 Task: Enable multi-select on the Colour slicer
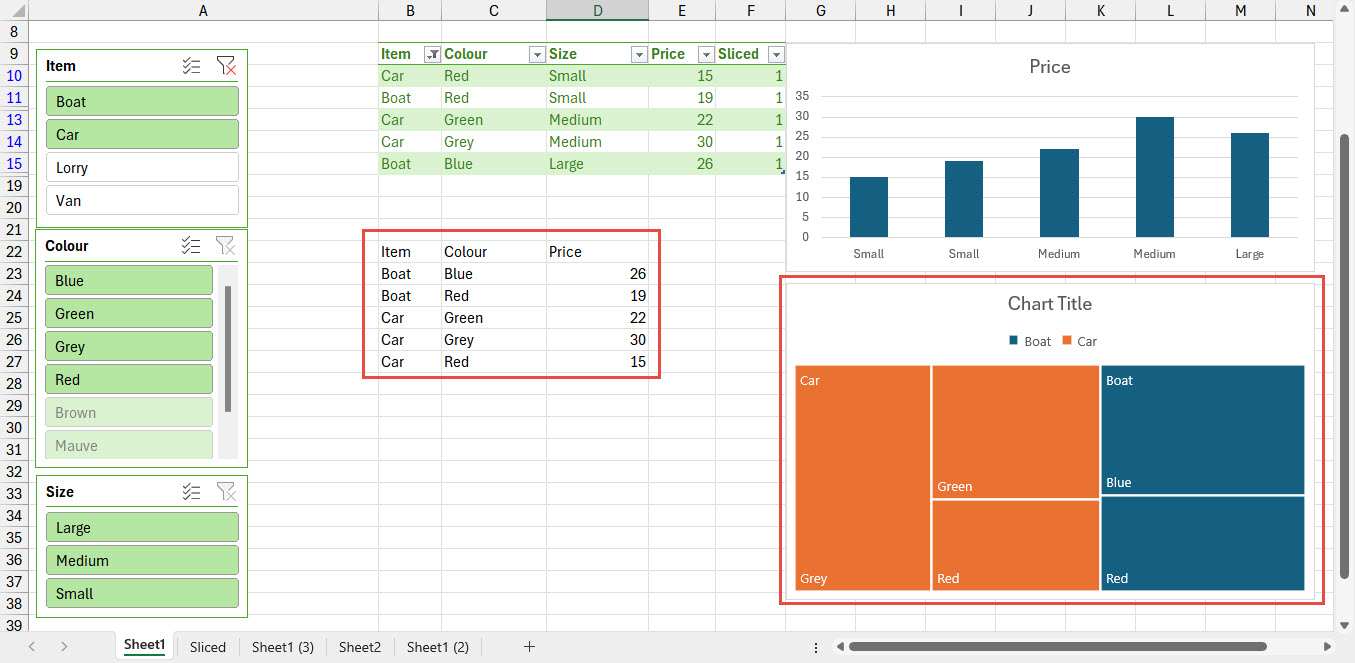(191, 245)
